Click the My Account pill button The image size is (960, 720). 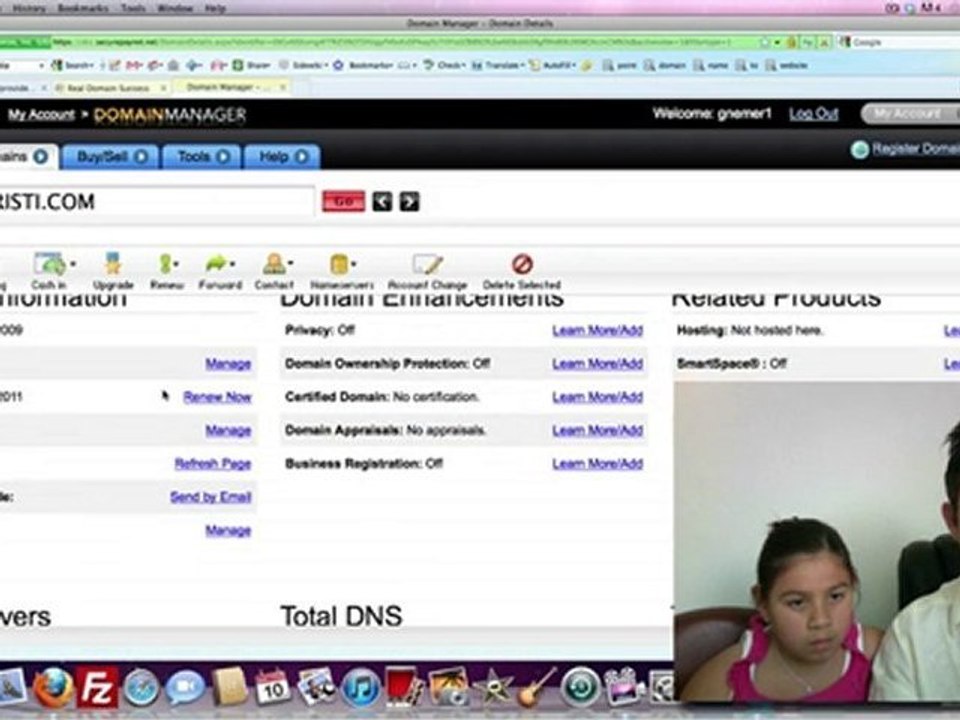coord(910,114)
